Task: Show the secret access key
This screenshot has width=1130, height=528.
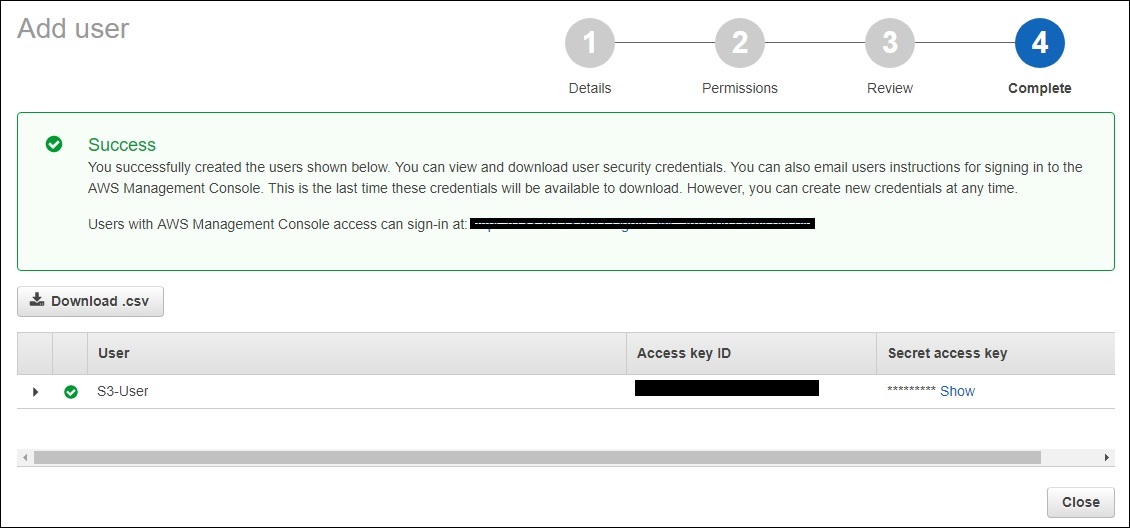Action: tap(957, 391)
